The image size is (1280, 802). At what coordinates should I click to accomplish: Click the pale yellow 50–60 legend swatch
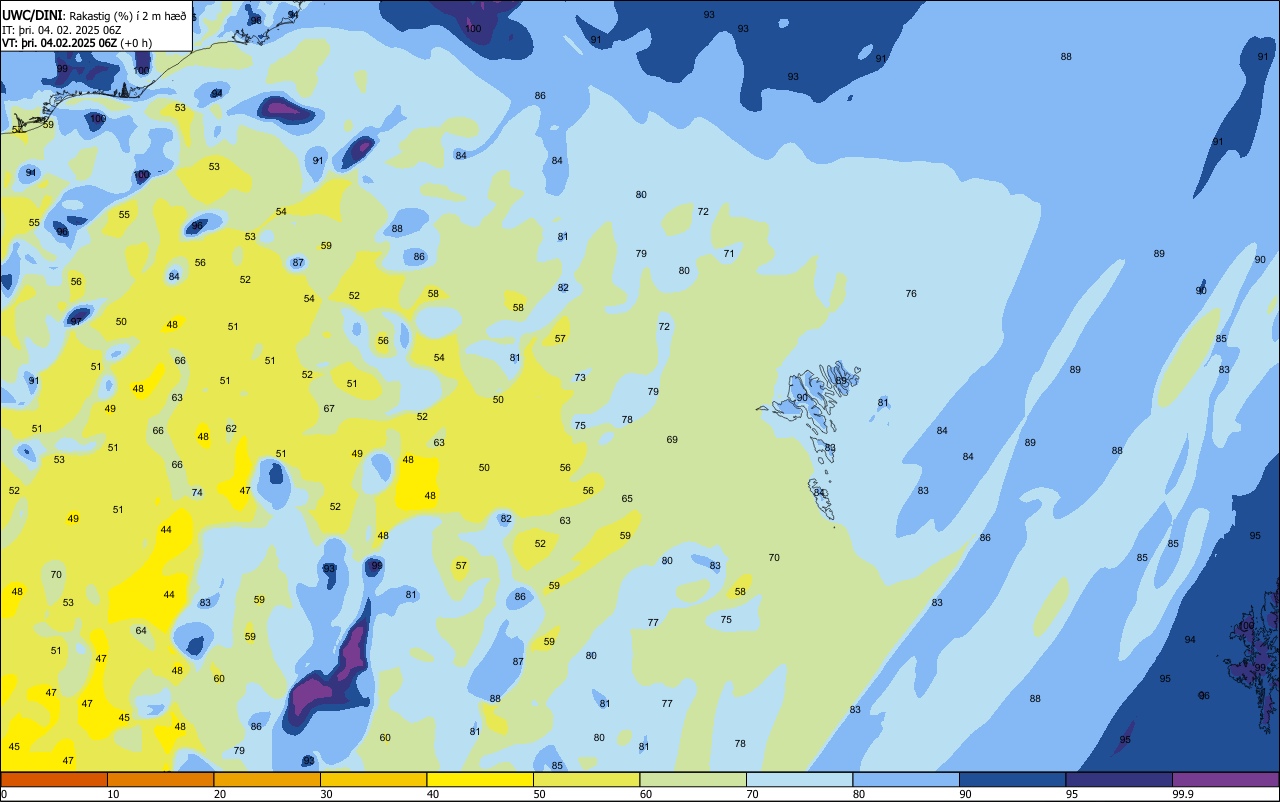click(x=586, y=779)
